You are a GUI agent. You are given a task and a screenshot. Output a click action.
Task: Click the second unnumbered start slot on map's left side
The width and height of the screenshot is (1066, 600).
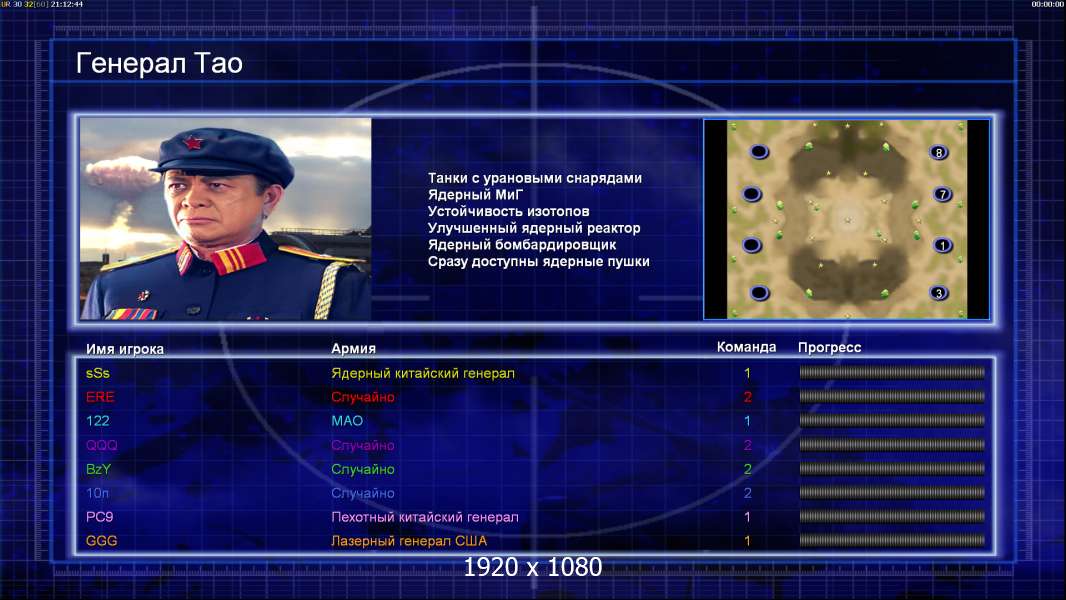pos(751,194)
